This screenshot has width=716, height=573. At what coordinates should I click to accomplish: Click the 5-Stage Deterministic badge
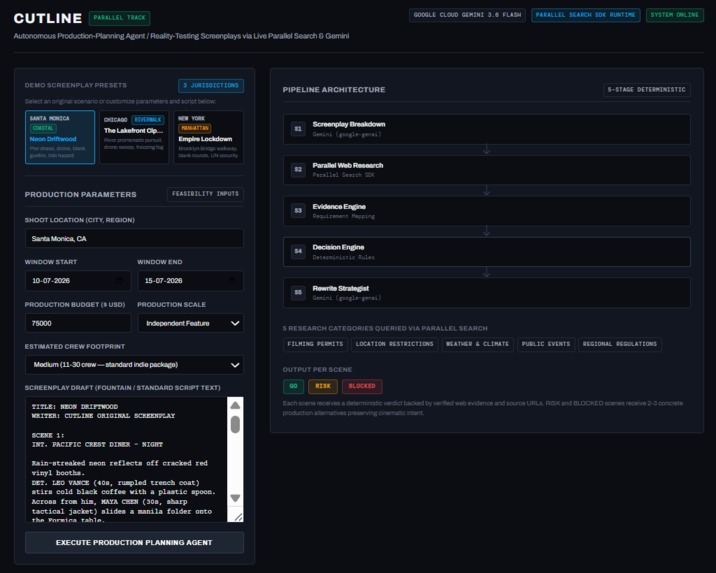tap(647, 90)
